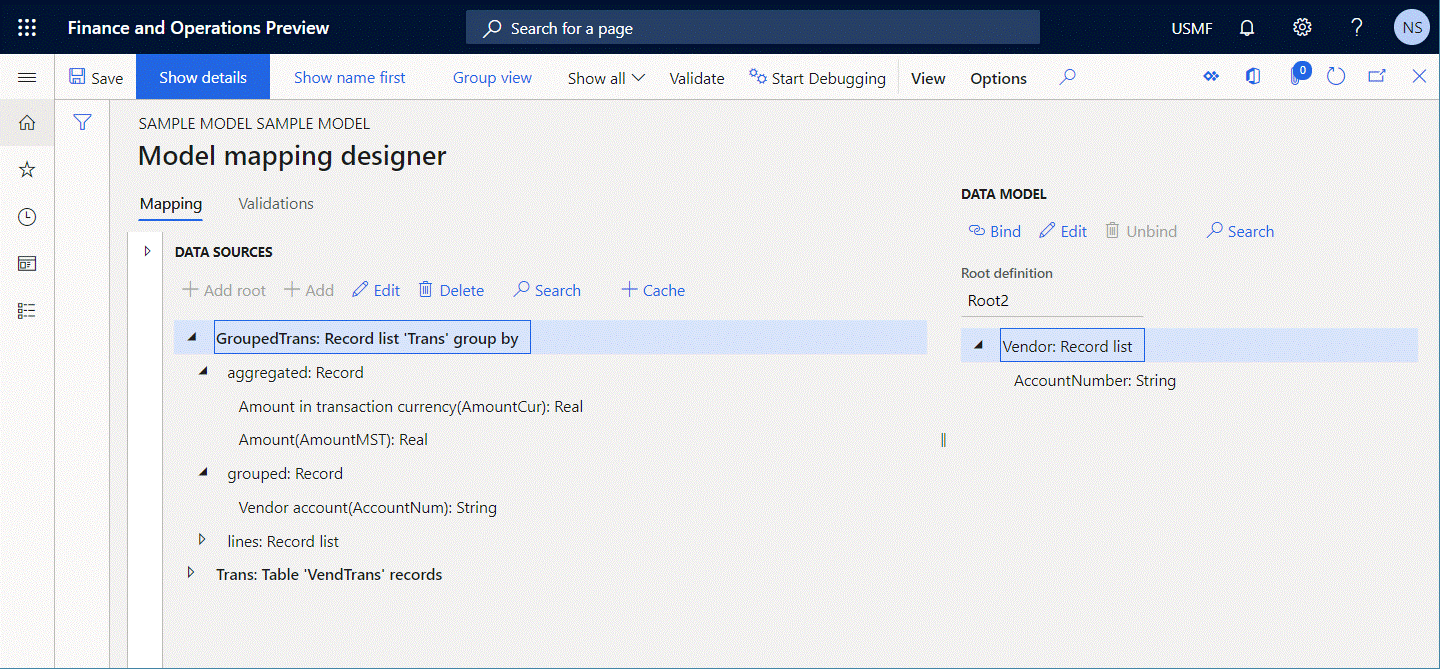Select GroupedTrans Record list row
Image resolution: width=1440 pixels, height=669 pixels.
pos(550,338)
